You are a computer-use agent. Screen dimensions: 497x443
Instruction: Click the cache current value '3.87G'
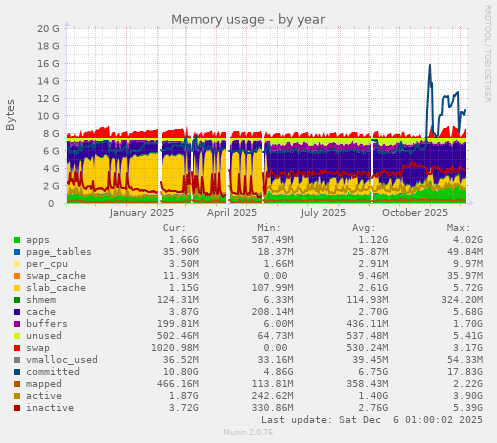point(184,312)
